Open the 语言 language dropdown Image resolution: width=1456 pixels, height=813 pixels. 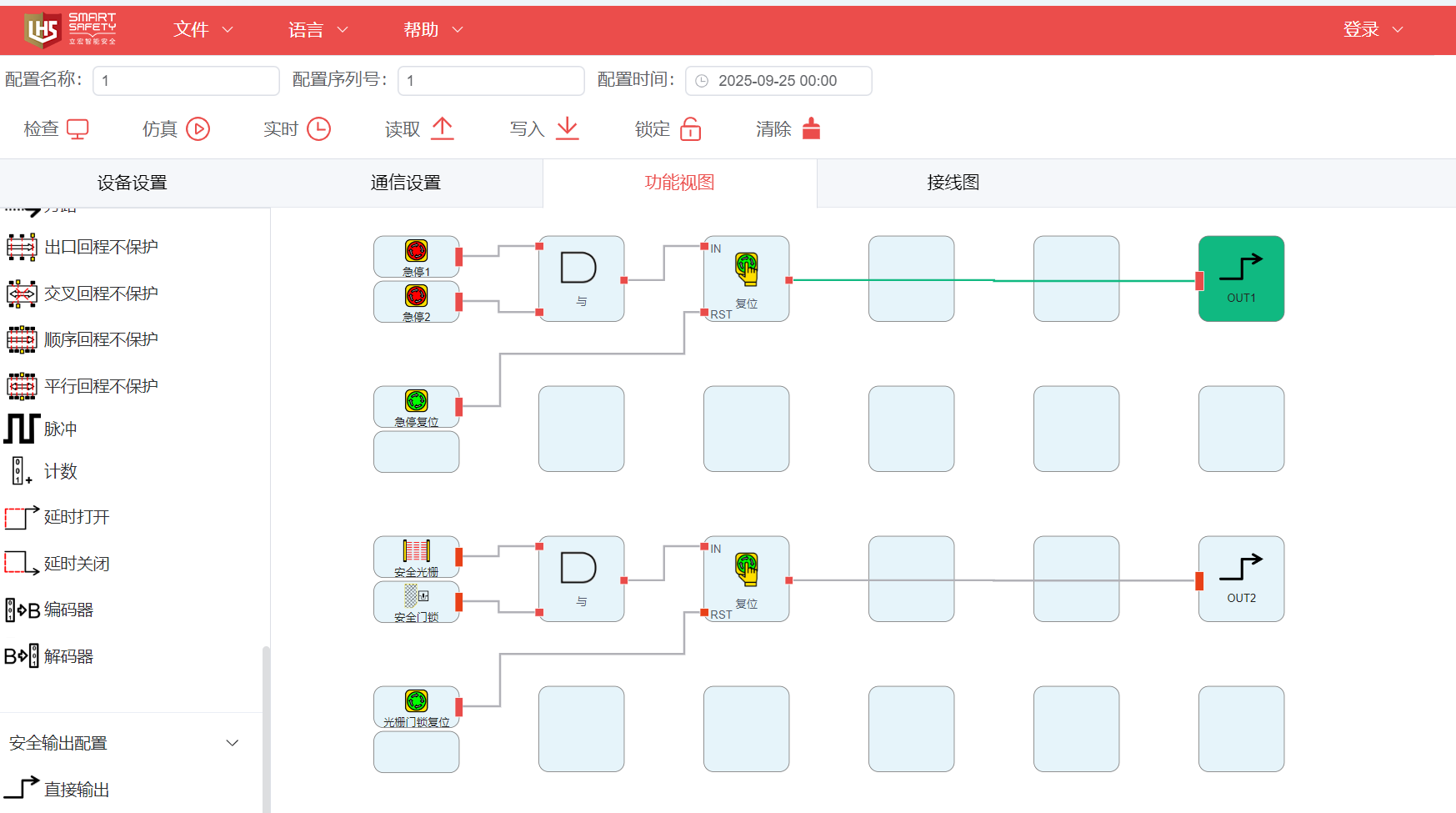click(318, 30)
